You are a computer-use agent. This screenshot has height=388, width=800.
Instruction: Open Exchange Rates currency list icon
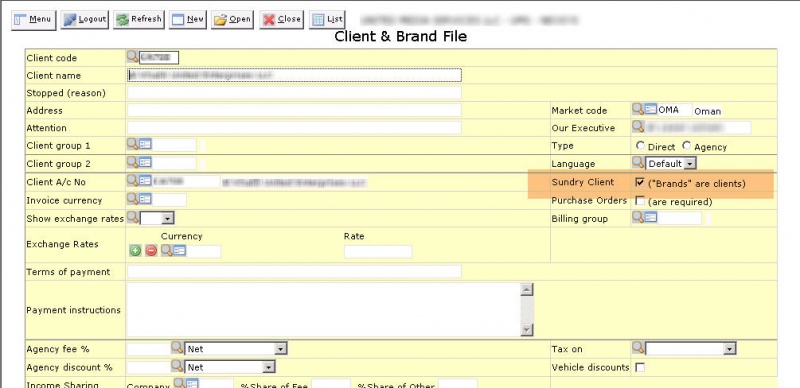[179, 251]
